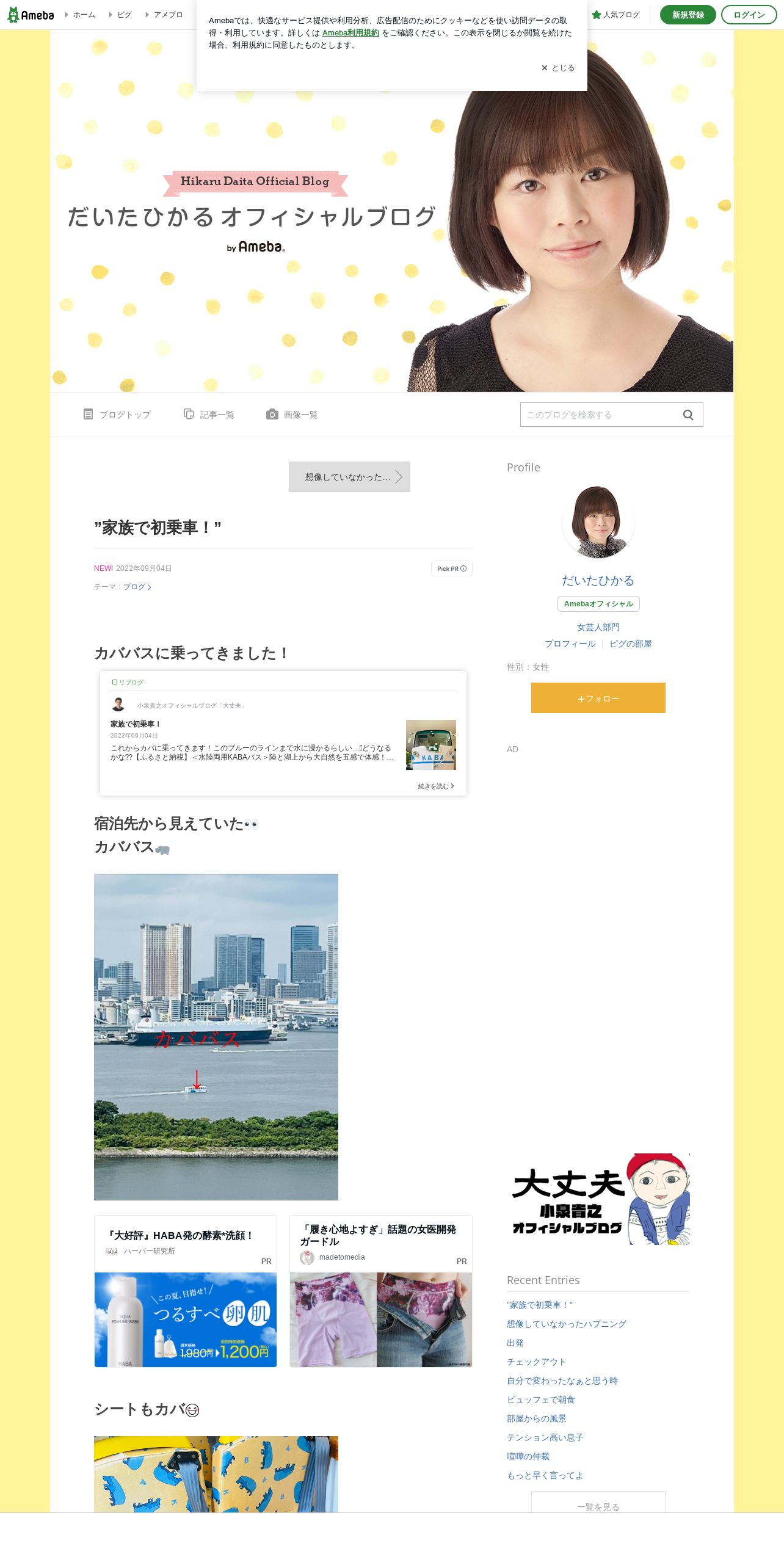Open the HABA 酵素洗顔 PR ad card

186,1291
